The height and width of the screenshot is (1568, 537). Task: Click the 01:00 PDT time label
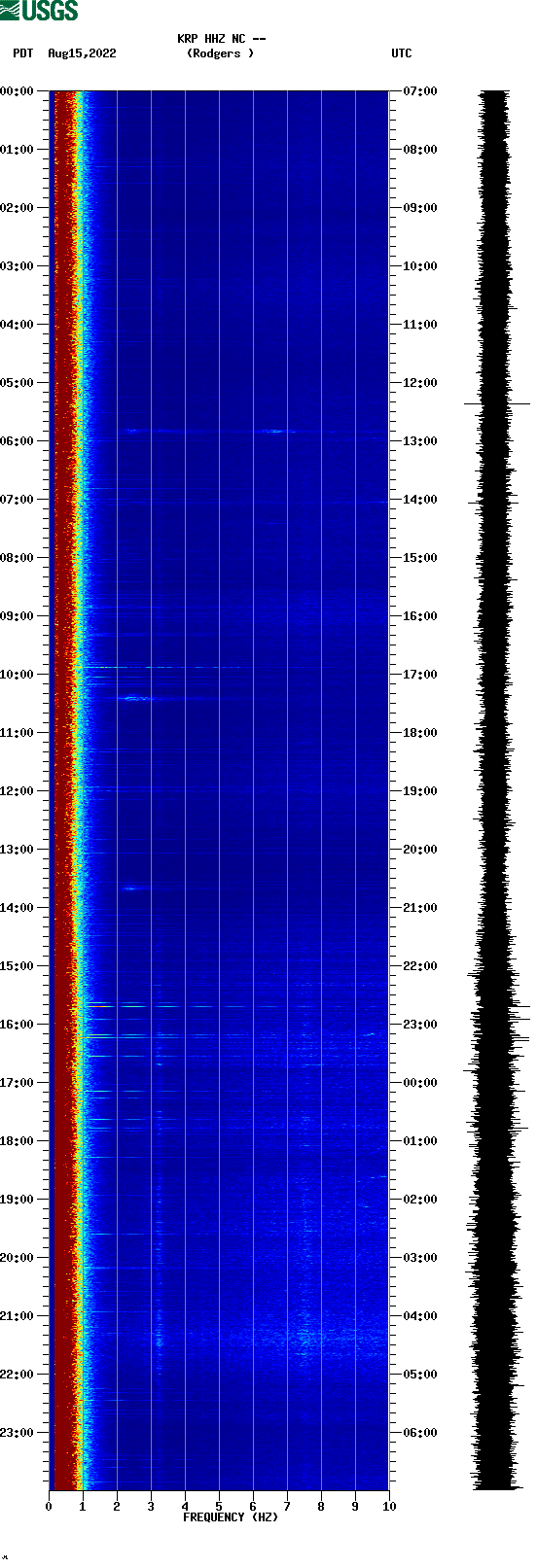pos(18,150)
